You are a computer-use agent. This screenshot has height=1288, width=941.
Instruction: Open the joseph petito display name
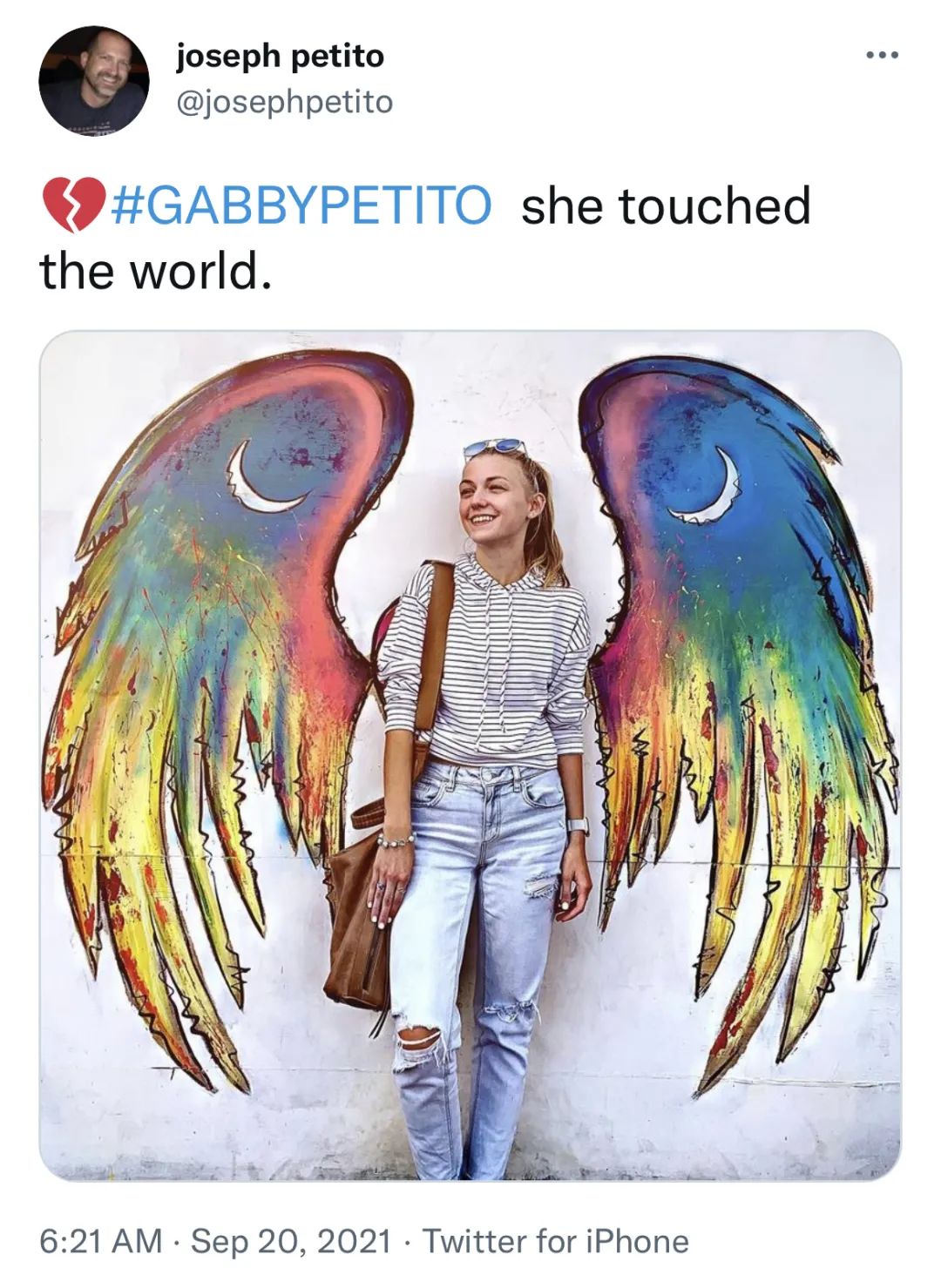280,56
